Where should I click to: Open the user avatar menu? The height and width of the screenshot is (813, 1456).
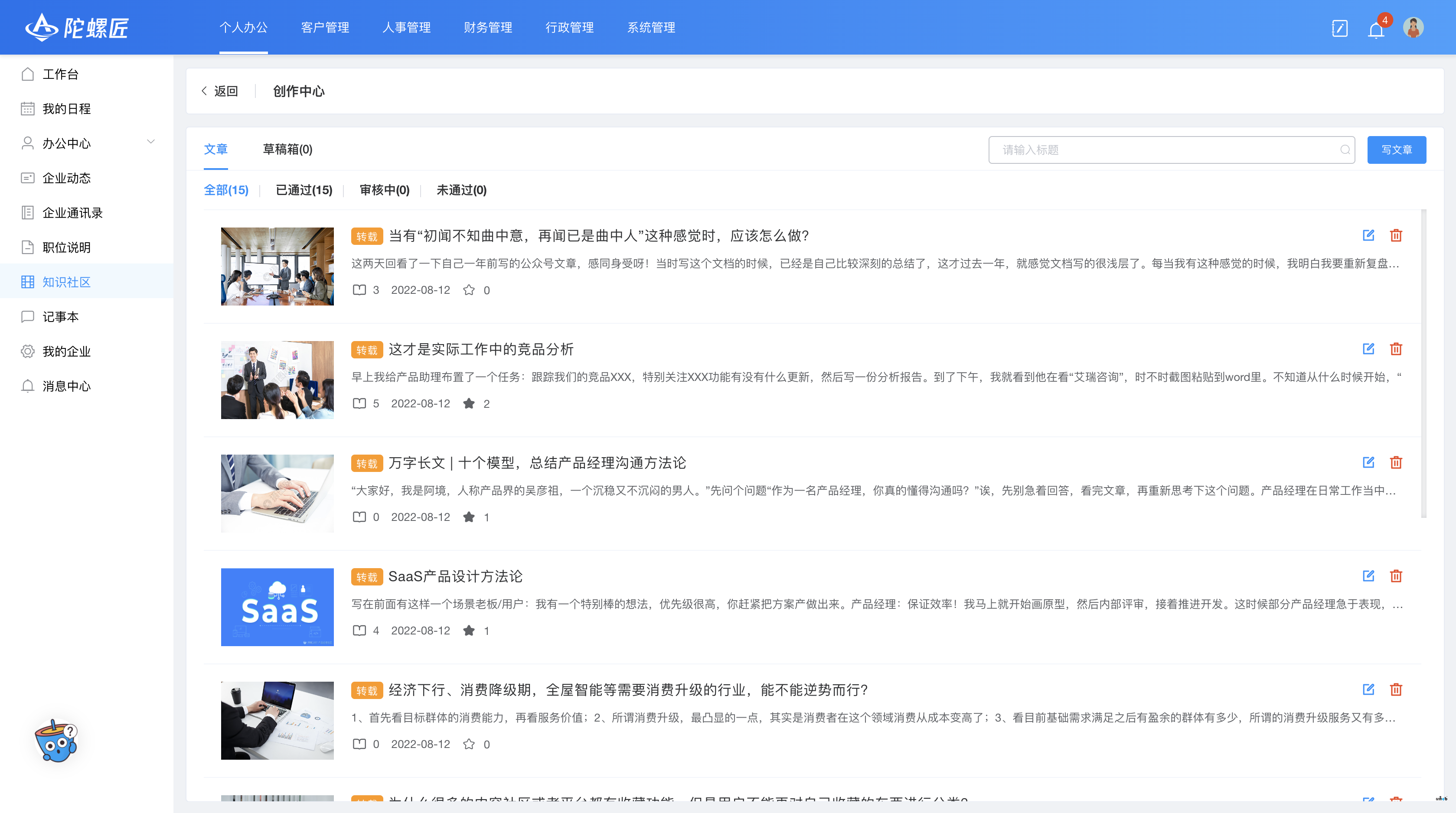click(1413, 28)
